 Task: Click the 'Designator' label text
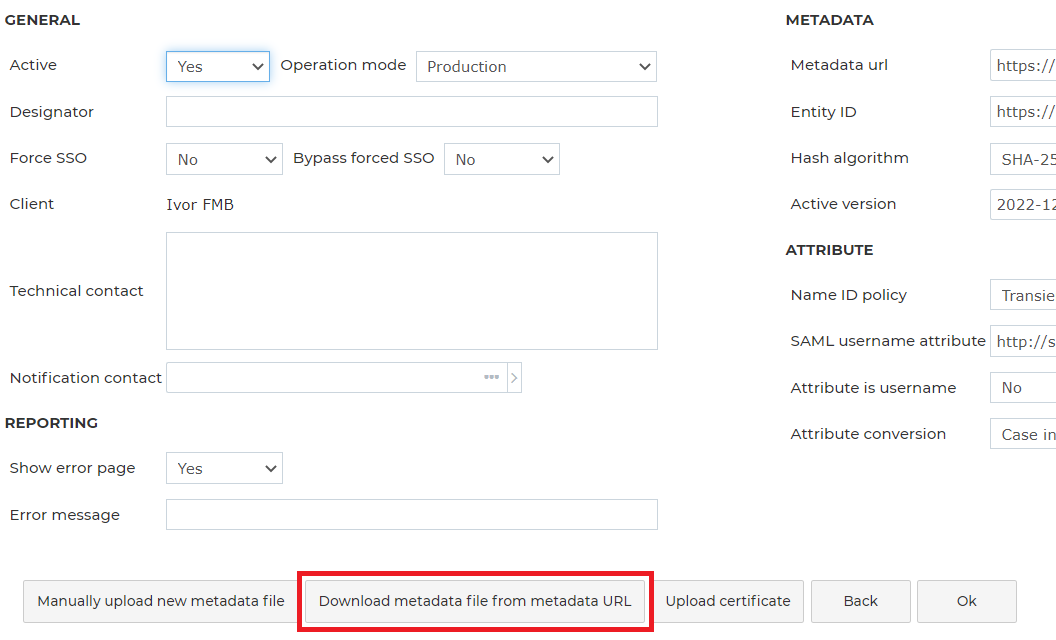(x=52, y=112)
